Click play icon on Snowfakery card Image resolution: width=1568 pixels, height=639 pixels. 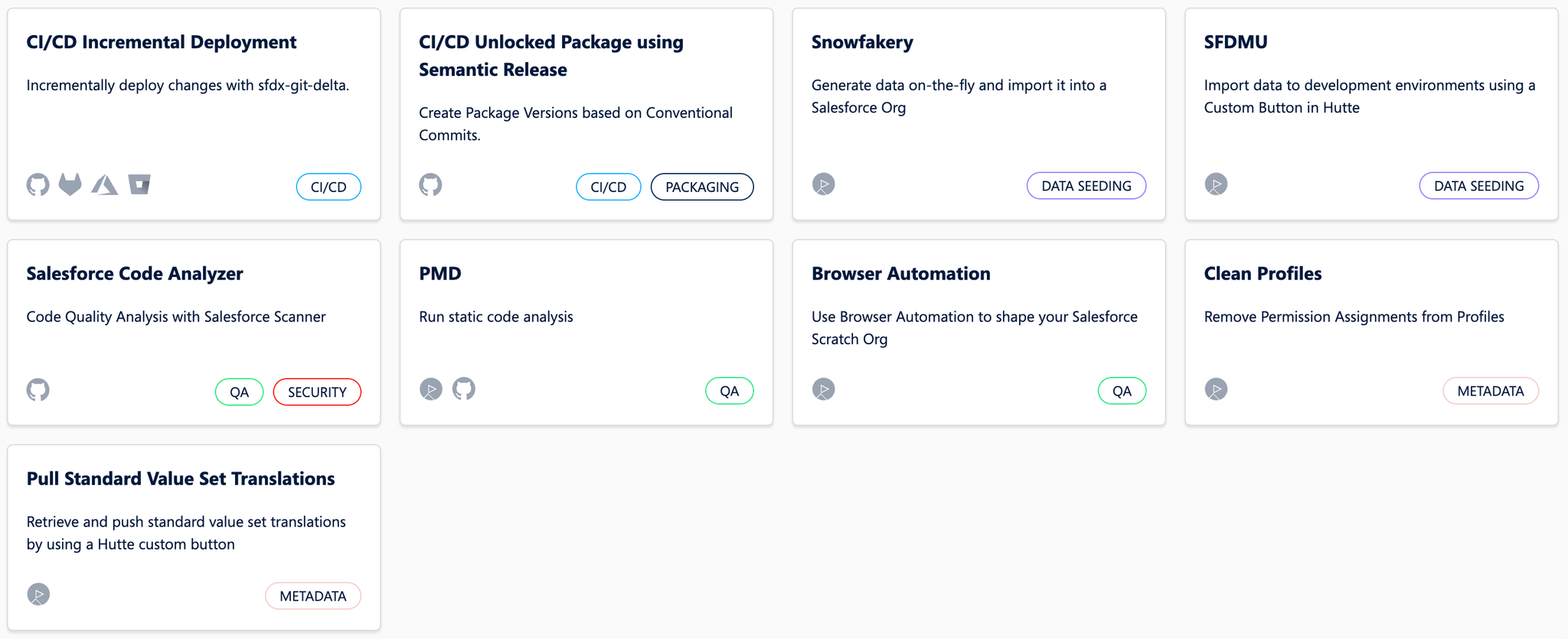(x=824, y=184)
